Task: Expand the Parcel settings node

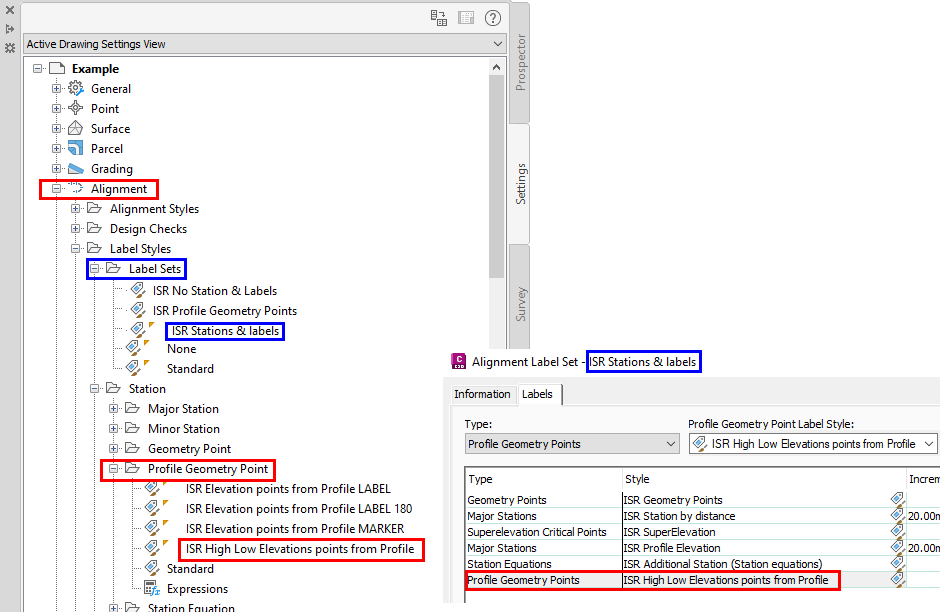Action: (56, 149)
